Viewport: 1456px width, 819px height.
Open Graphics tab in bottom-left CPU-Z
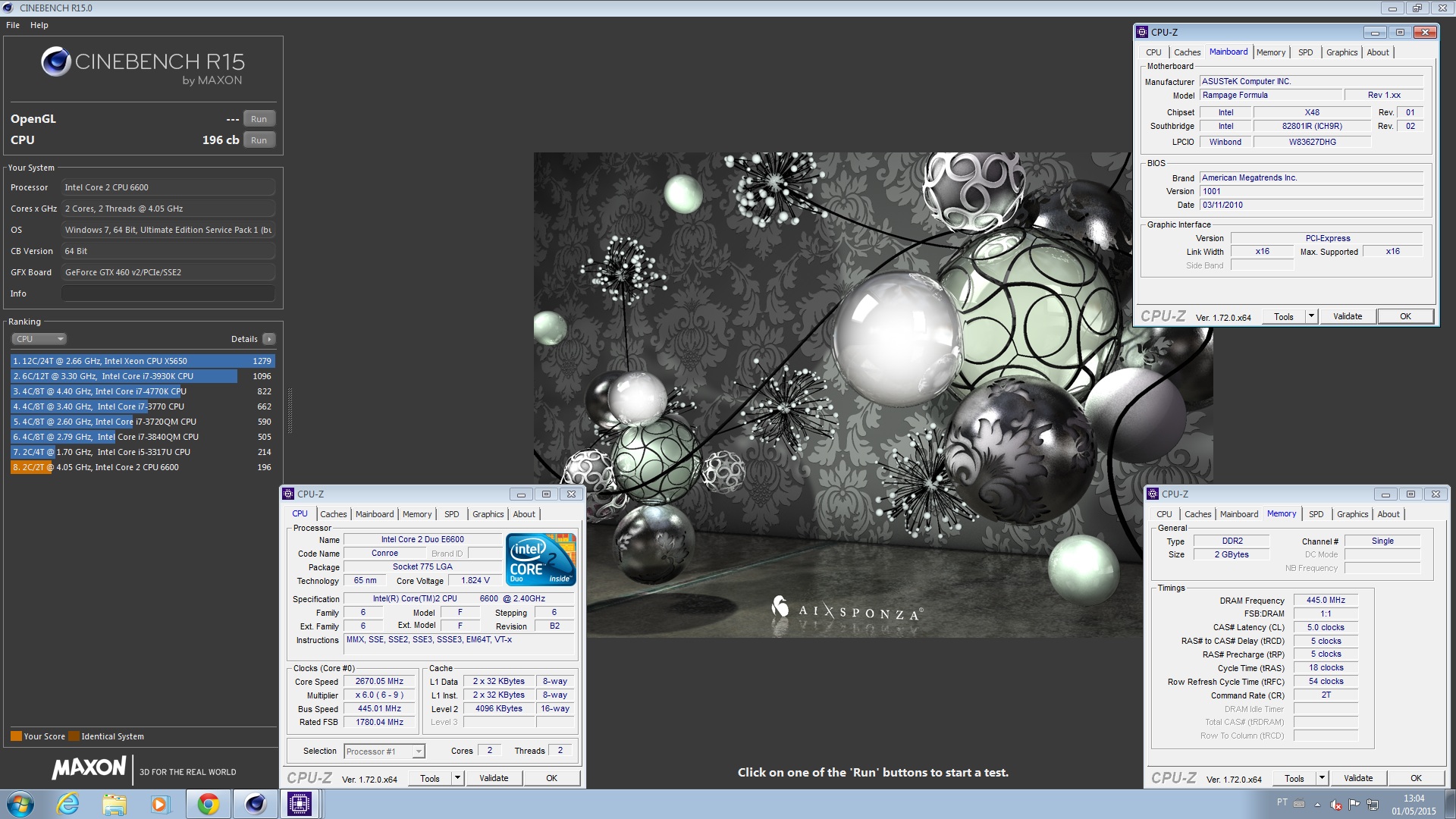pos(488,514)
